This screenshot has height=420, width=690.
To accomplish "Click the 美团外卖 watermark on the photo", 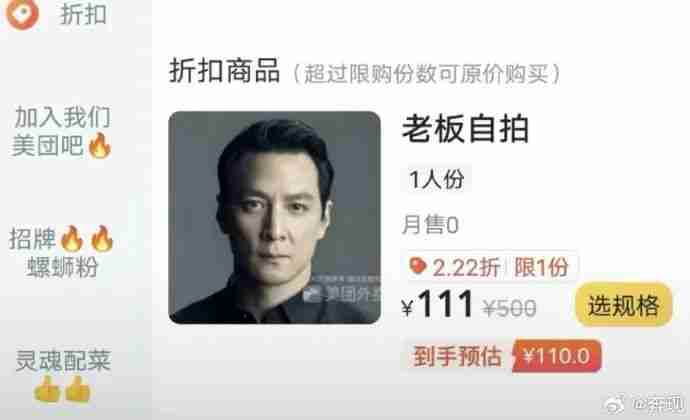I will click(342, 293).
